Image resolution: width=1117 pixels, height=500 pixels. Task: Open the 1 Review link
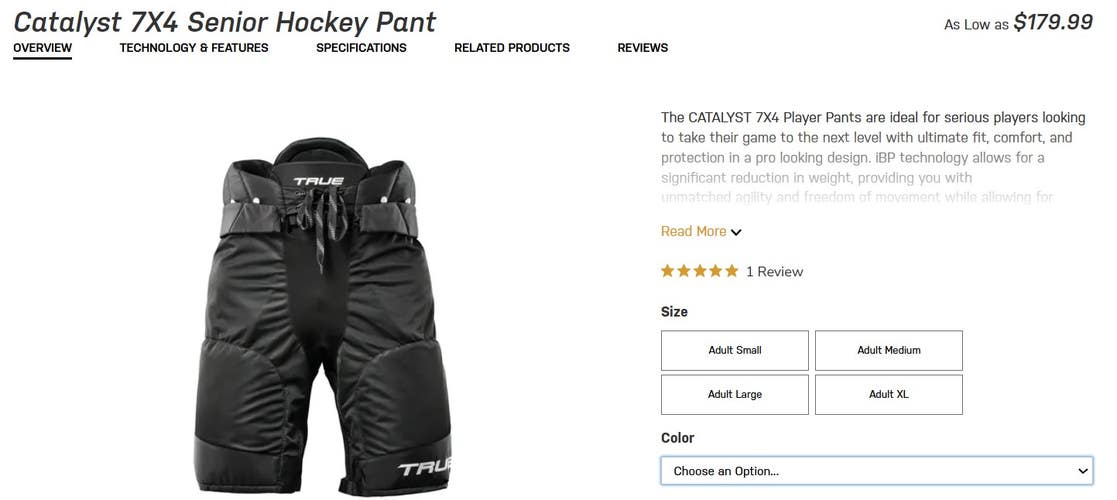pos(774,272)
